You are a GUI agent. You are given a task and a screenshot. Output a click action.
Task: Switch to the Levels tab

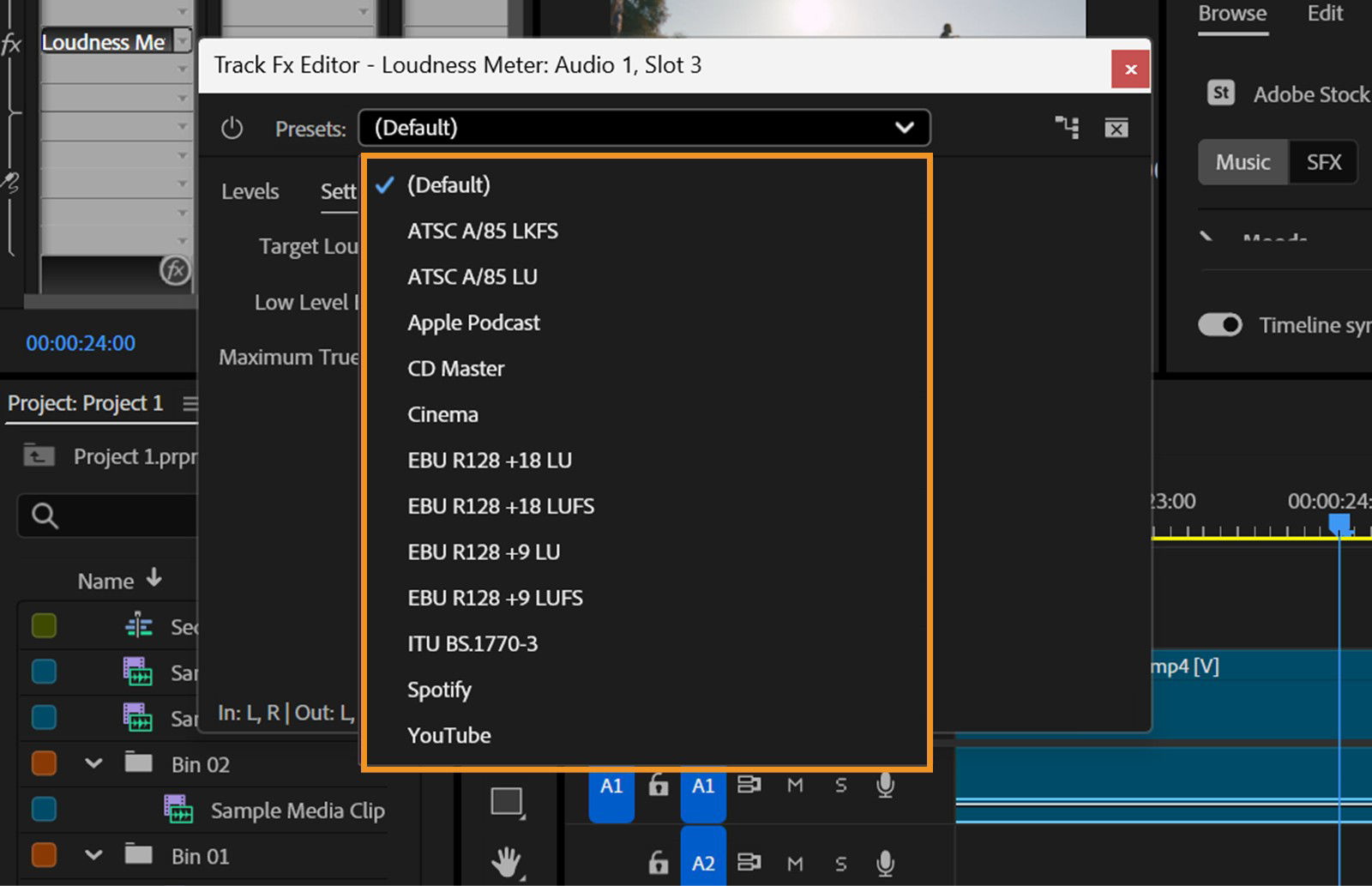click(250, 190)
